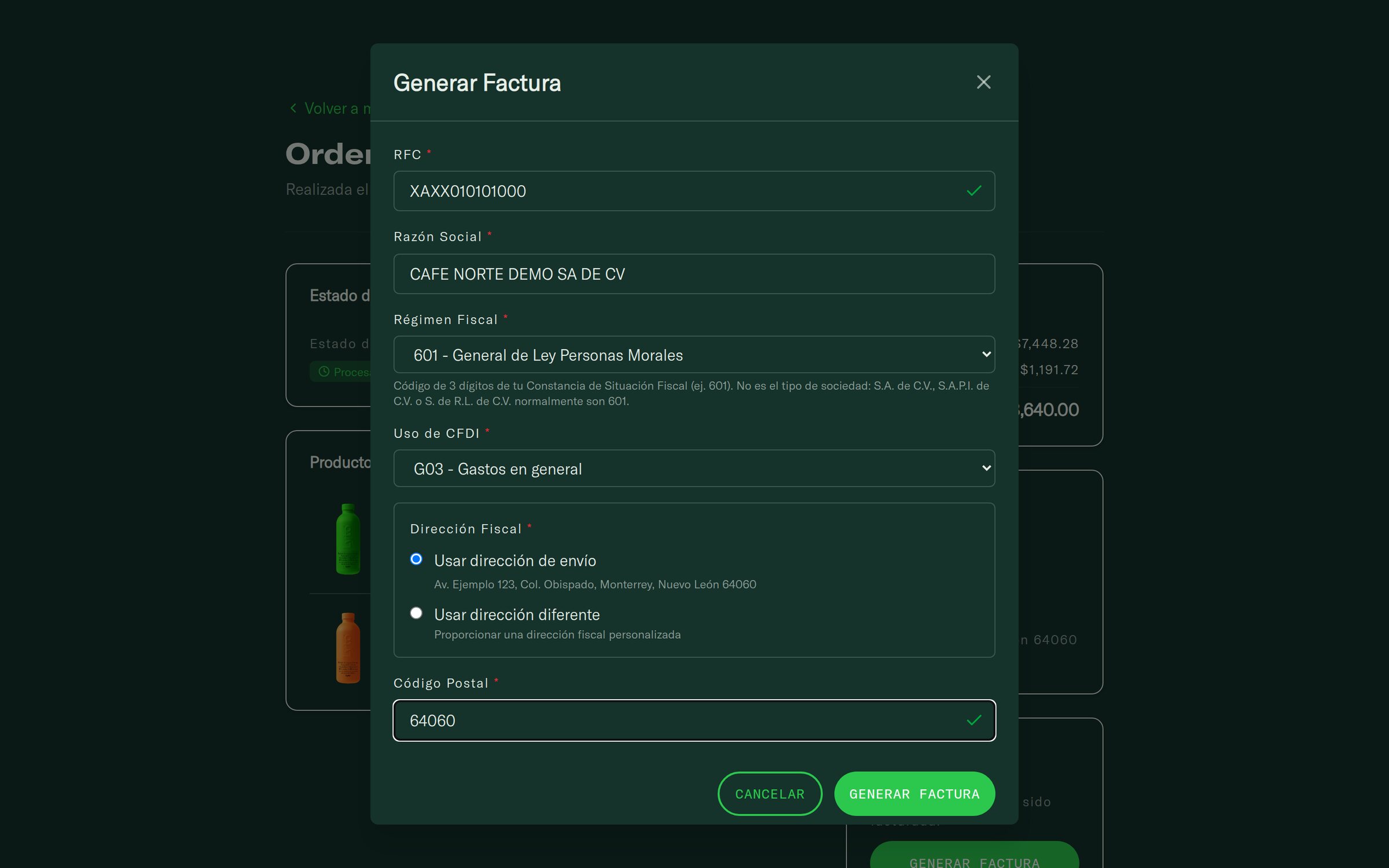Click the Régimen Fiscal helper text
Viewport: 1389px width, 868px height.
pyautogui.click(x=692, y=393)
